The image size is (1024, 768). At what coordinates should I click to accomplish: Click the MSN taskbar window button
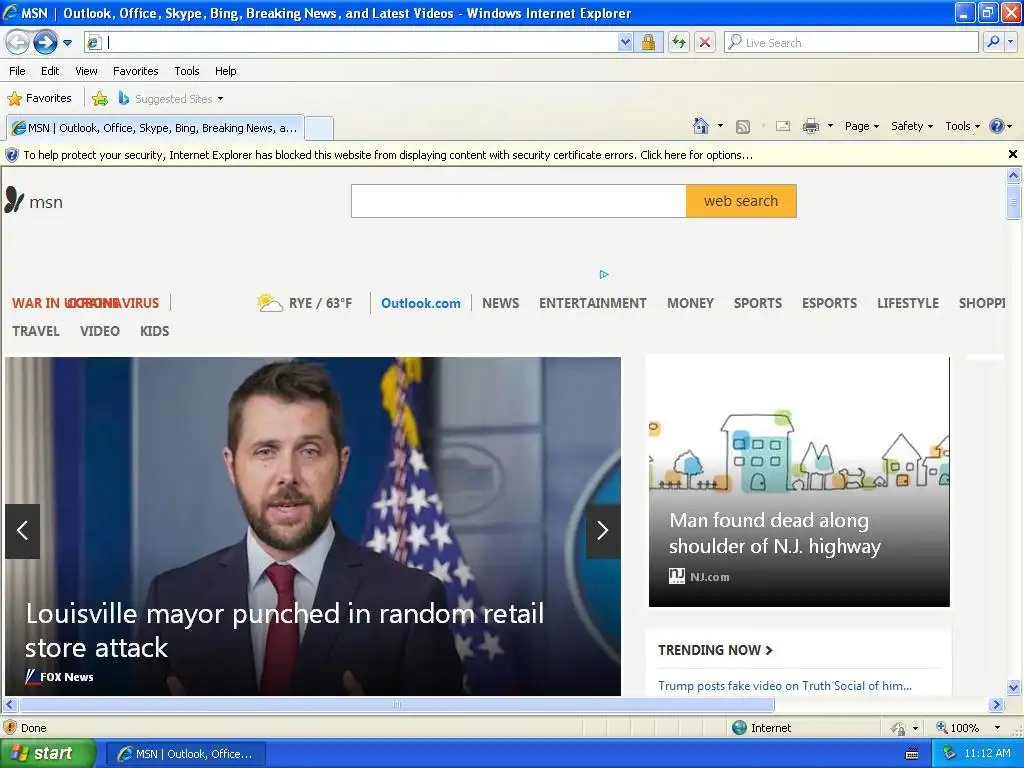[185, 754]
